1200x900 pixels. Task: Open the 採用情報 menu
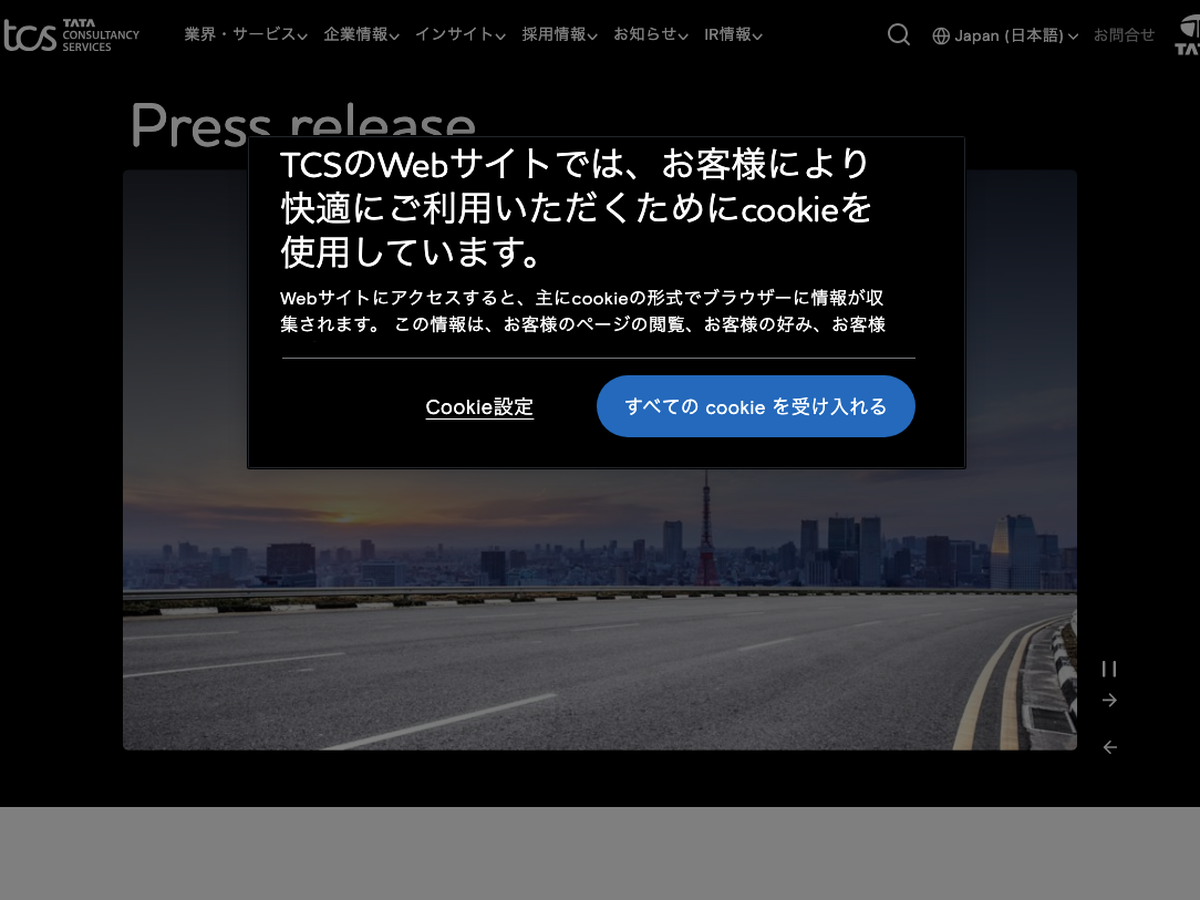pyautogui.click(x=559, y=35)
